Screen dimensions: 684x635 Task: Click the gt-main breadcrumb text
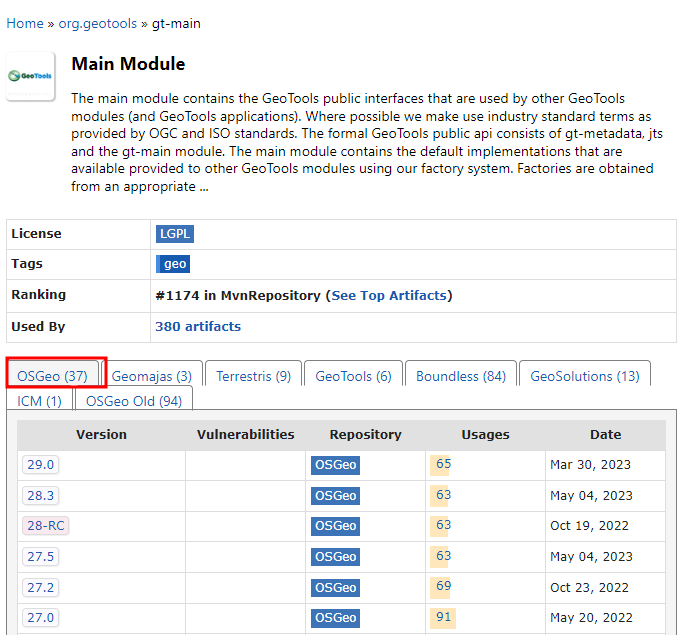[x=176, y=23]
